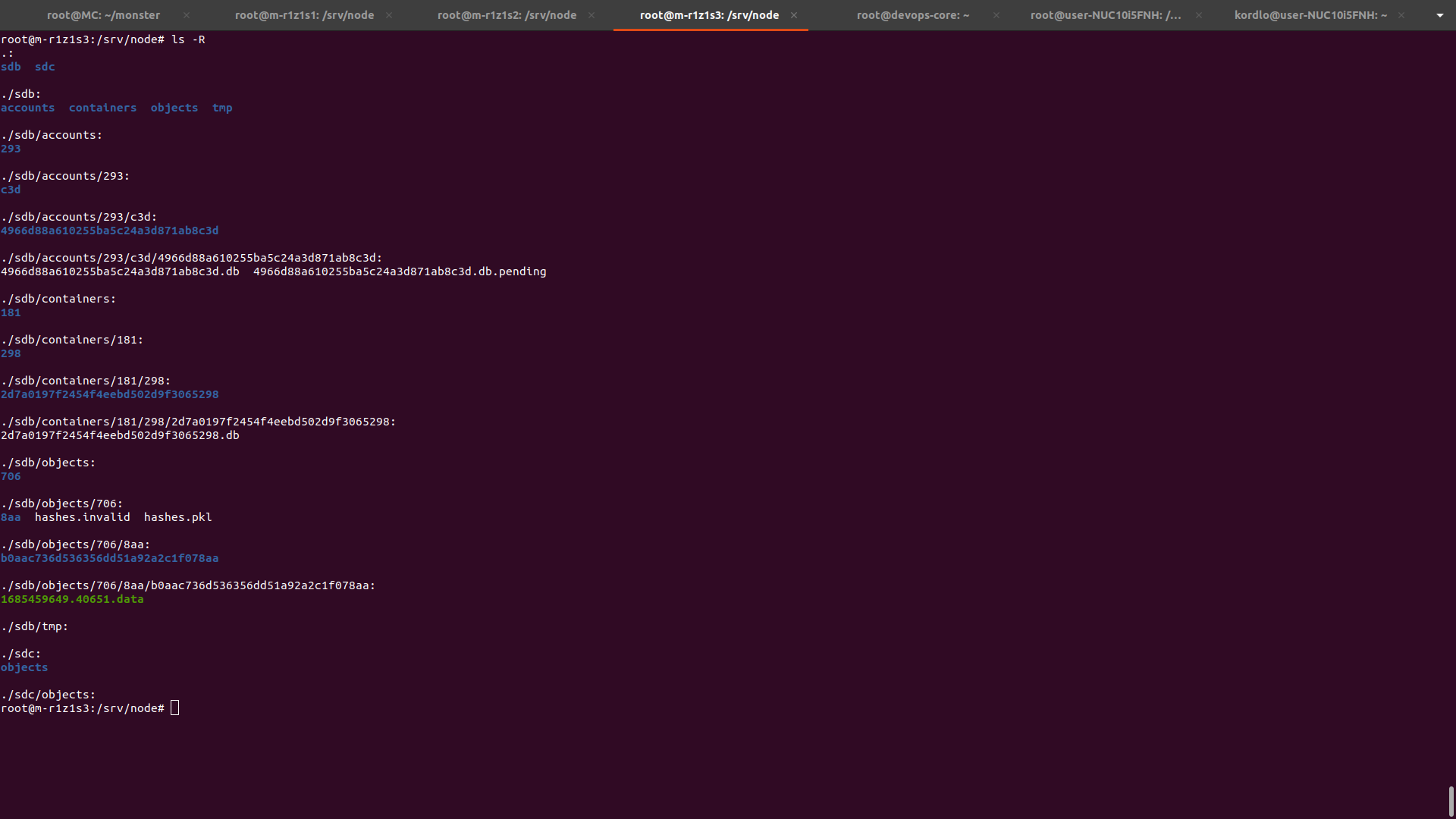Screen dimensions: 1456x819
Task: Select the root@devops-core: ~ tab
Action: [912, 15]
